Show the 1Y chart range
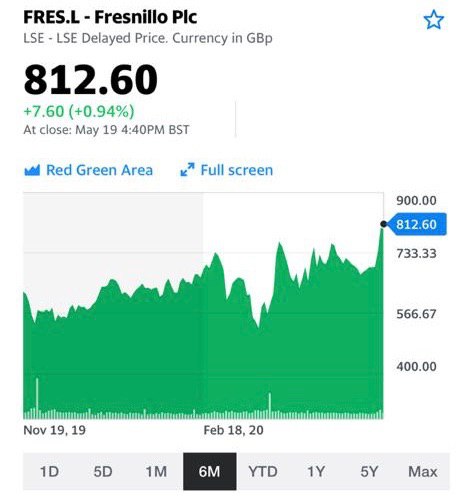473x502 pixels. tap(316, 472)
